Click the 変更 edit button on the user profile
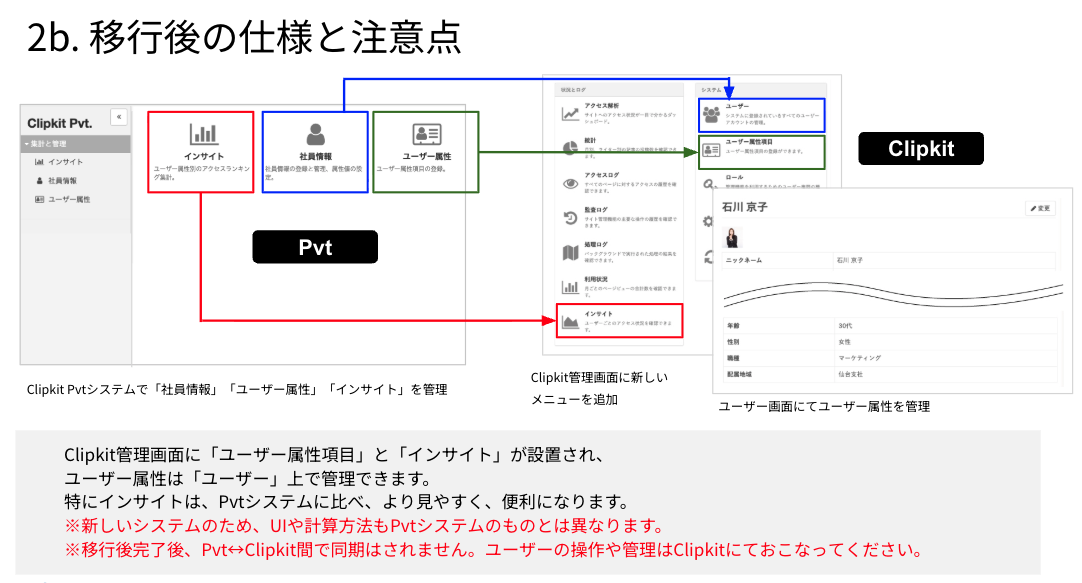1082x583 pixels. [1040, 209]
